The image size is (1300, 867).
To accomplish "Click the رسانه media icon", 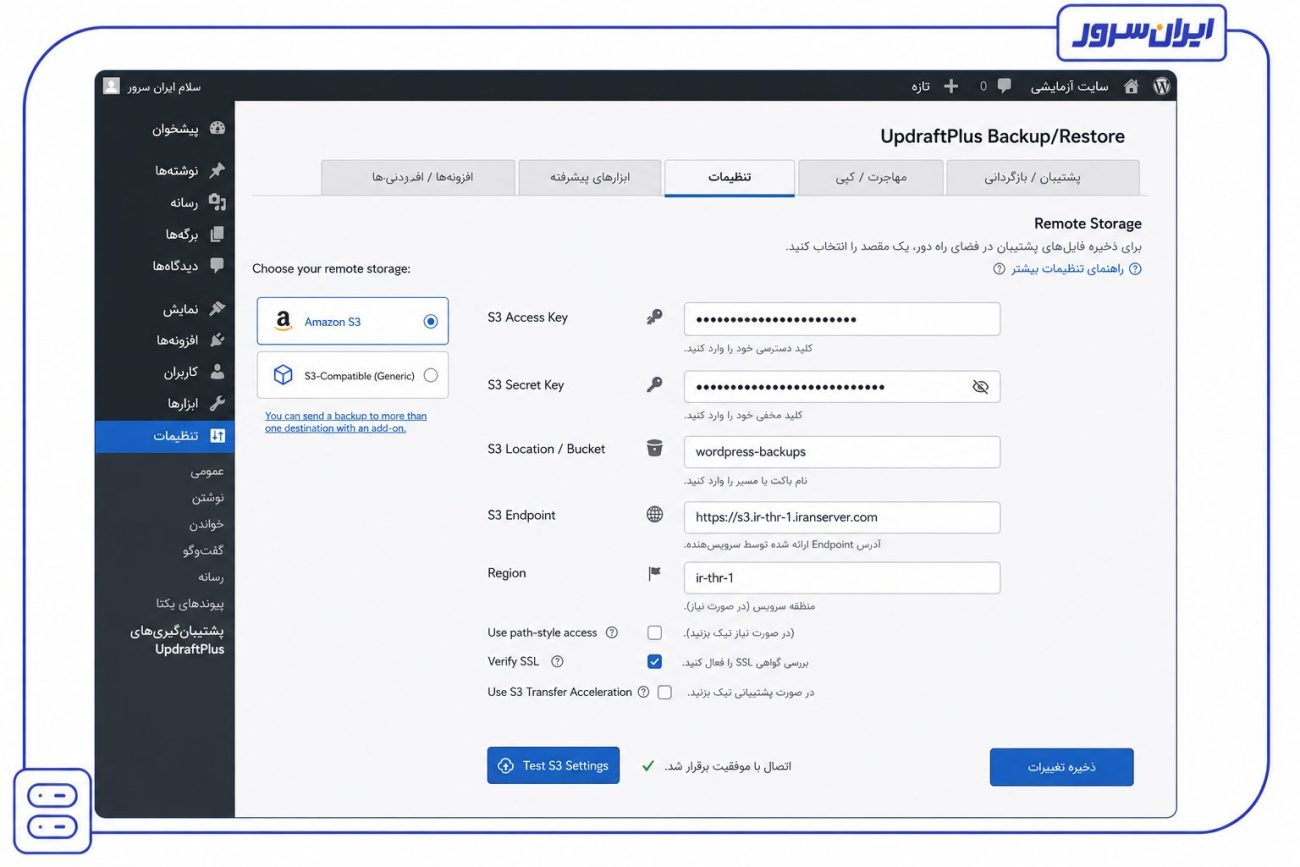I will pos(217,202).
